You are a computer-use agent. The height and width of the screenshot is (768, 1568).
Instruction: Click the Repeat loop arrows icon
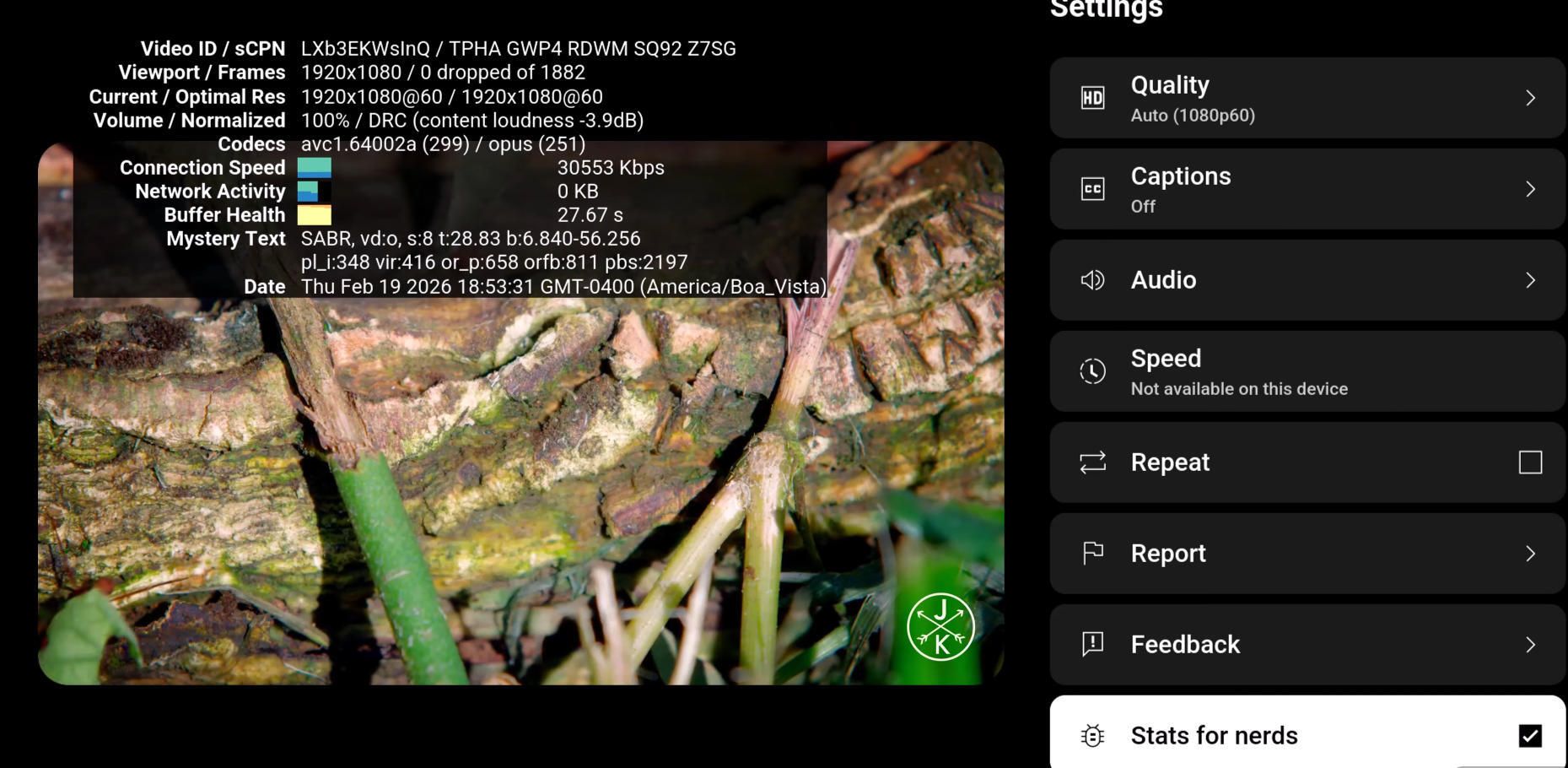tap(1092, 462)
